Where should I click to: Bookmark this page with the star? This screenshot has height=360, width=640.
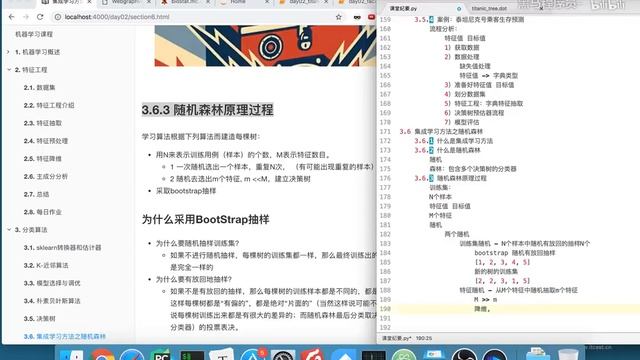tap(338, 17)
